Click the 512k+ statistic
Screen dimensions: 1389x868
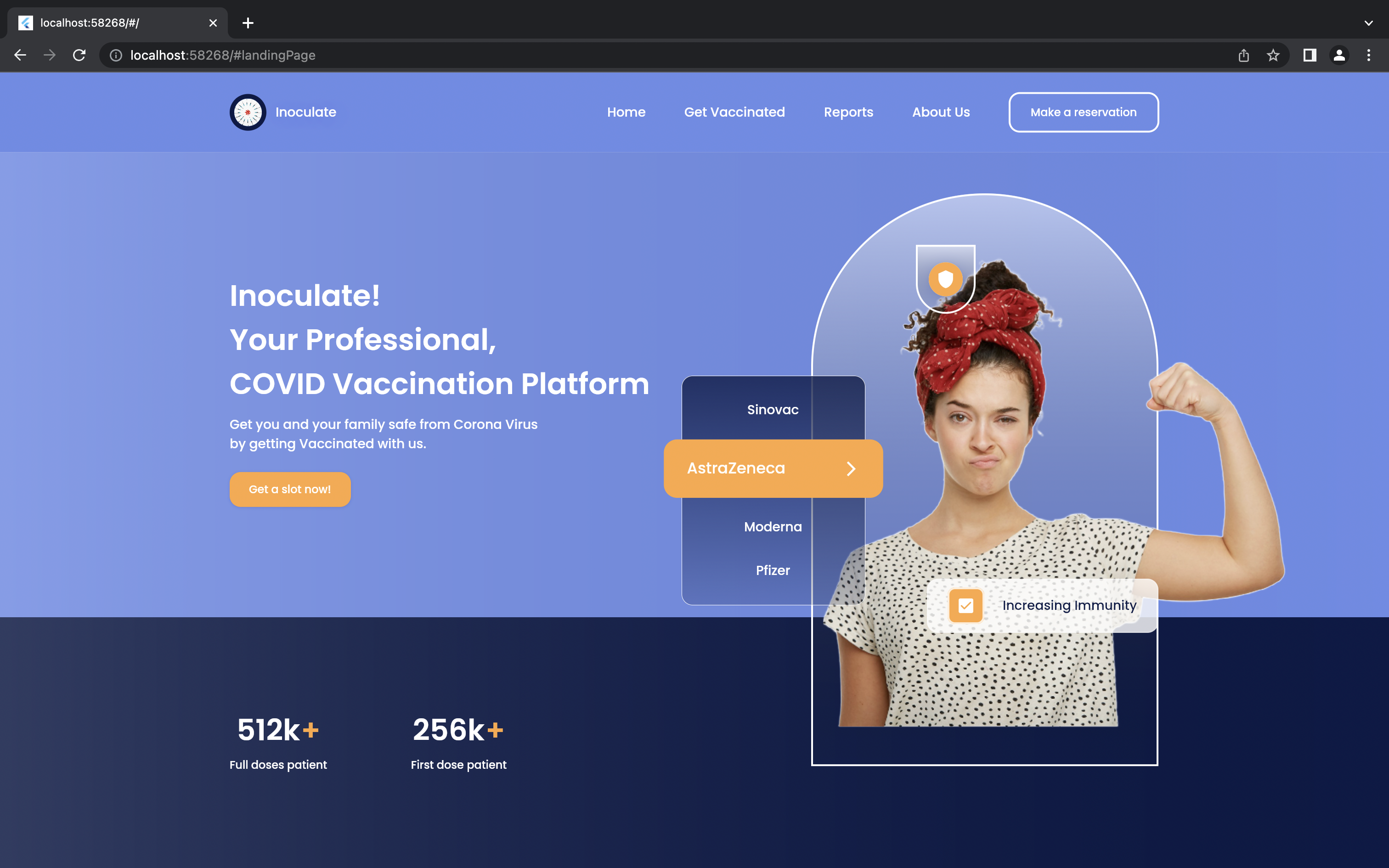pos(278,730)
